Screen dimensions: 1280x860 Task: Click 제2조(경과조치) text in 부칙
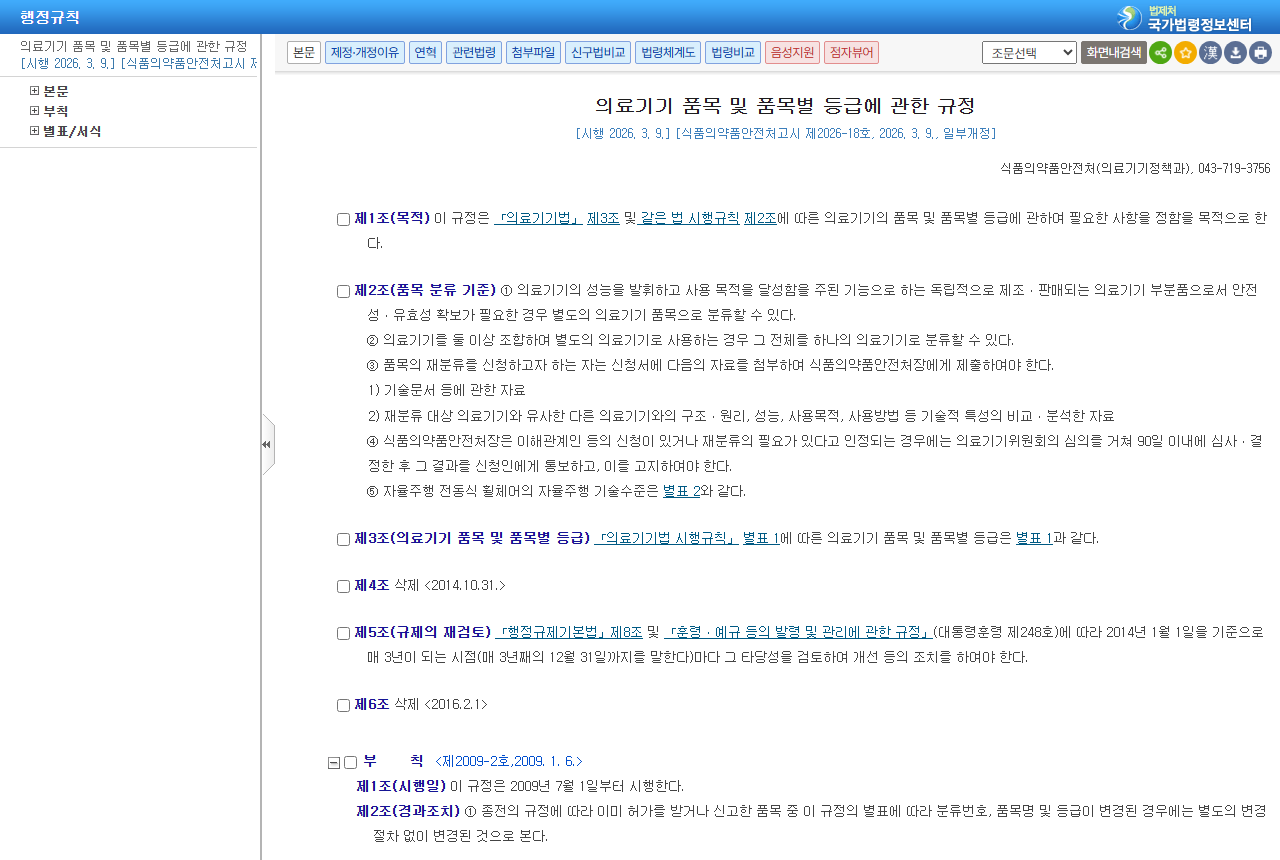pos(408,810)
